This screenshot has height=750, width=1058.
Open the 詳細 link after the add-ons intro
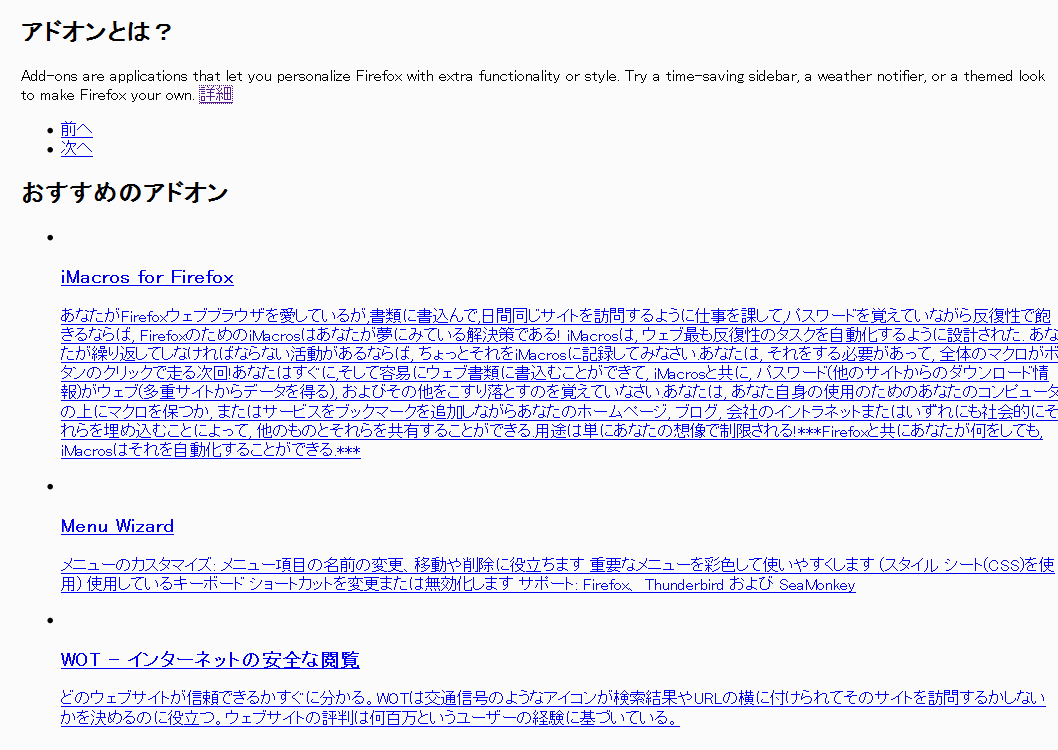point(216,94)
